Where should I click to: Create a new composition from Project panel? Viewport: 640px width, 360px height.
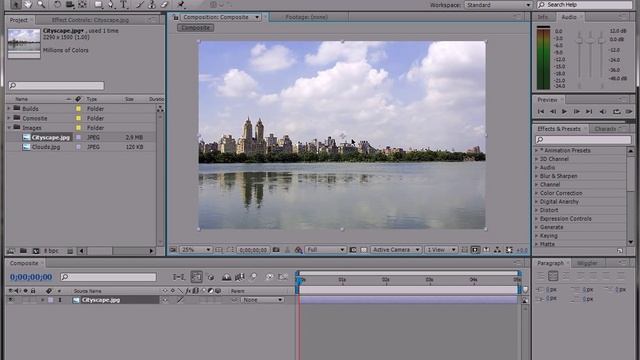tap(36, 251)
